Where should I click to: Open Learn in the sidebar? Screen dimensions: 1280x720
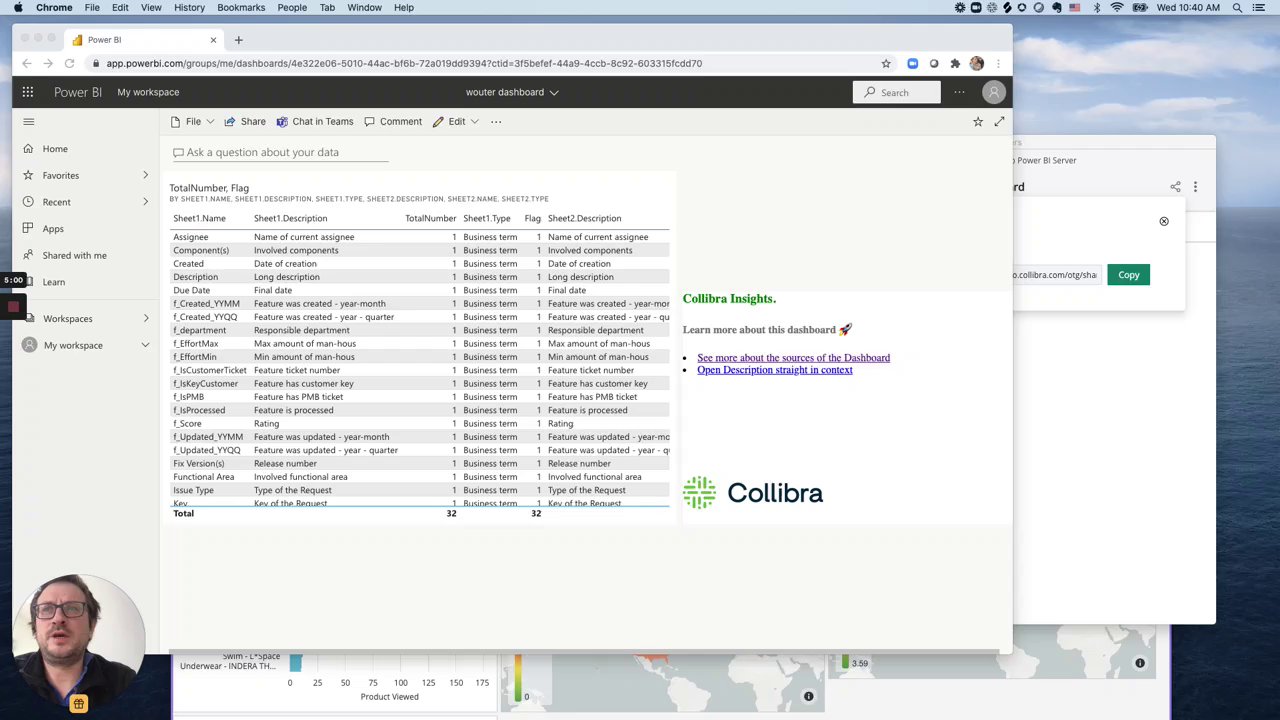coord(54,282)
